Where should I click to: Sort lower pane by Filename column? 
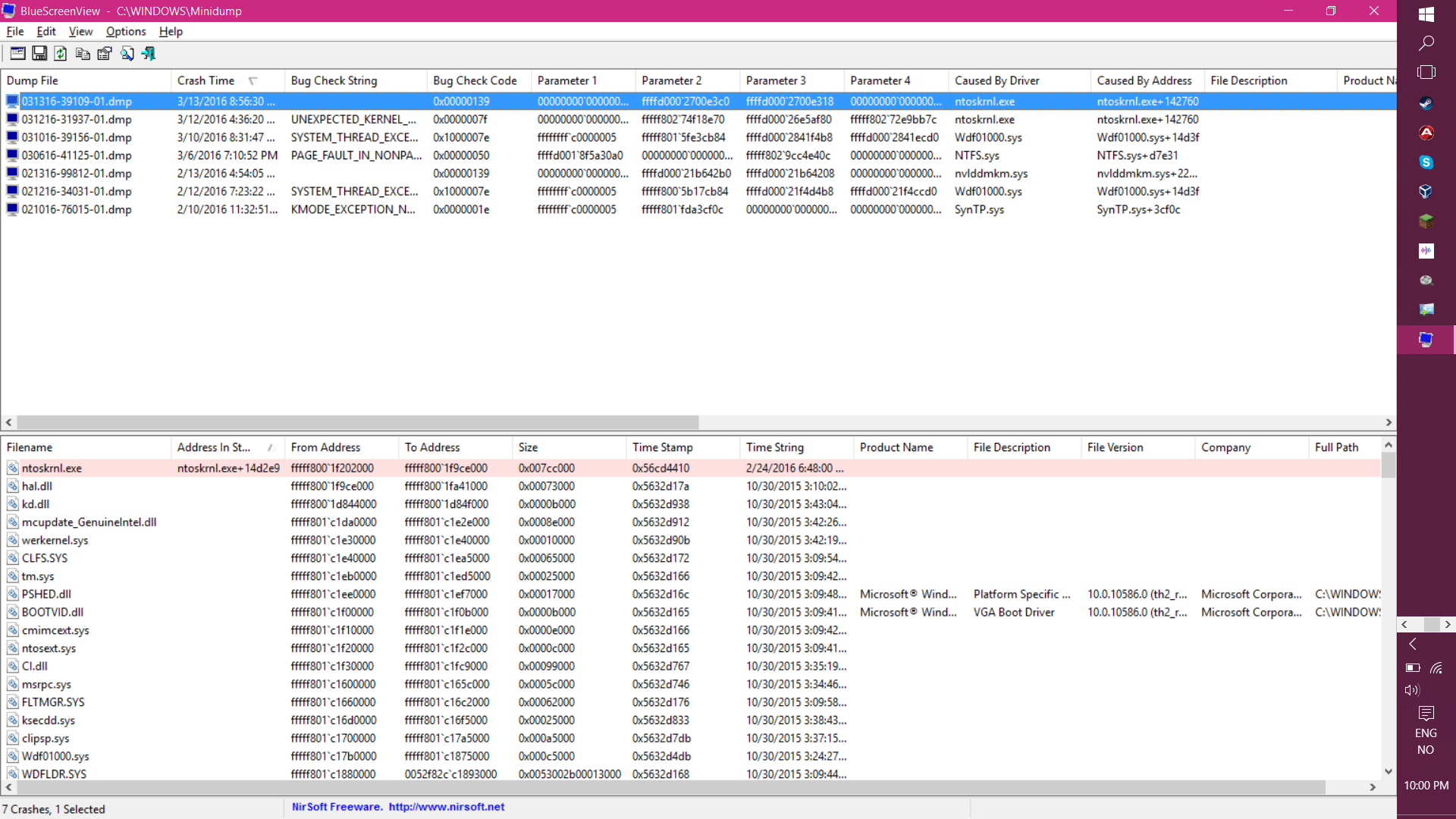(86, 447)
